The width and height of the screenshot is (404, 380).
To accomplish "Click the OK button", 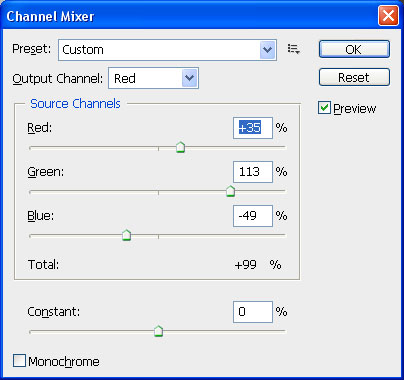I will [354, 49].
